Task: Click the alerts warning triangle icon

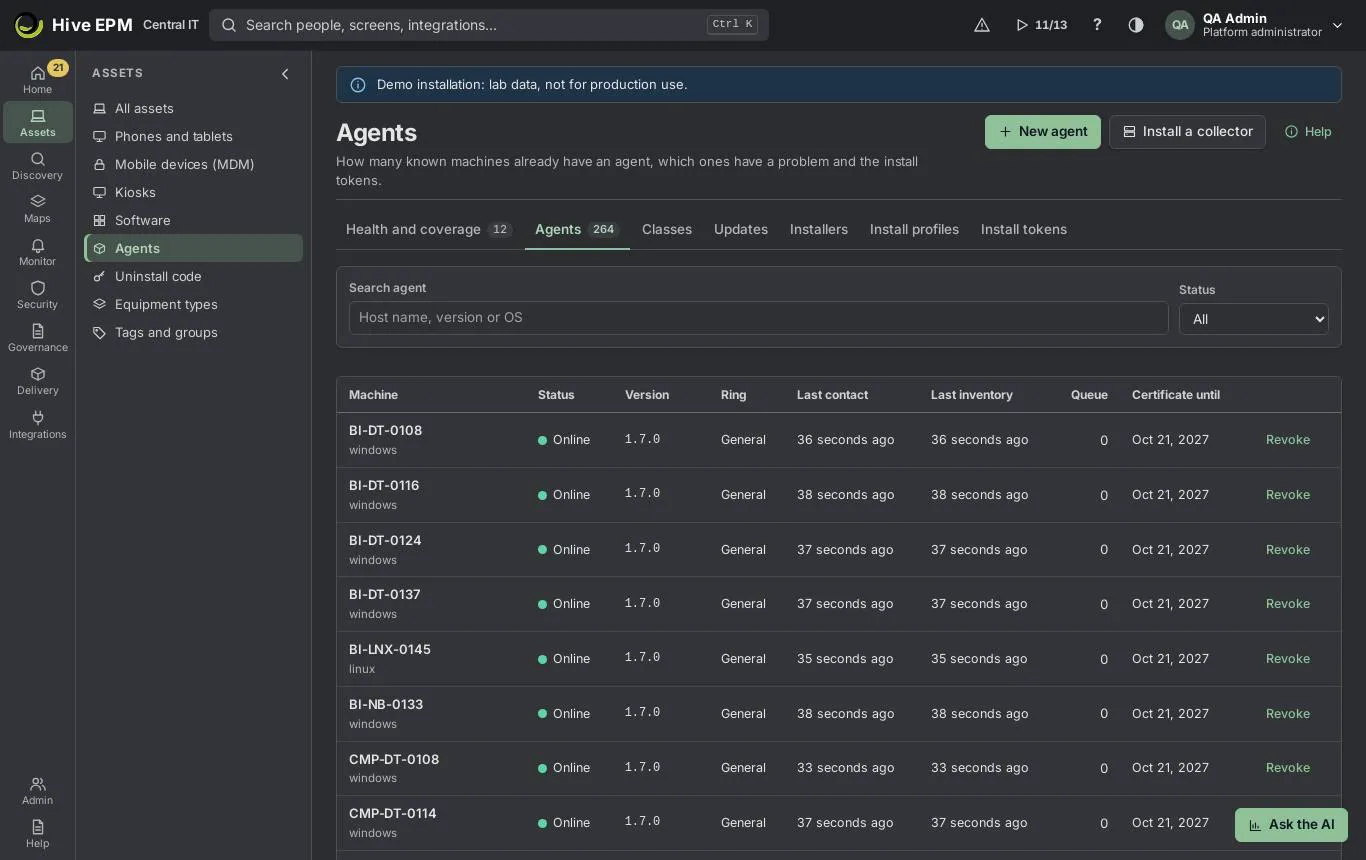Action: pyautogui.click(x=982, y=25)
